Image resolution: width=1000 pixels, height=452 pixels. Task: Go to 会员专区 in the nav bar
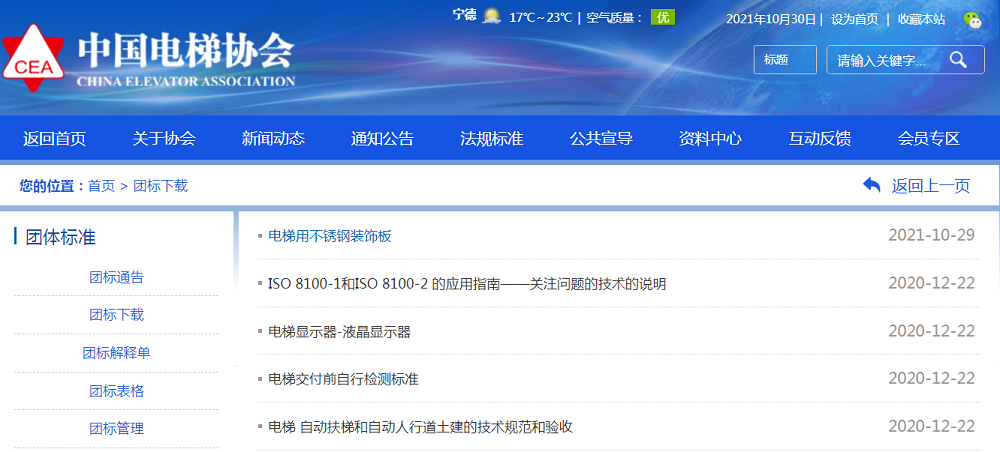pos(928,139)
